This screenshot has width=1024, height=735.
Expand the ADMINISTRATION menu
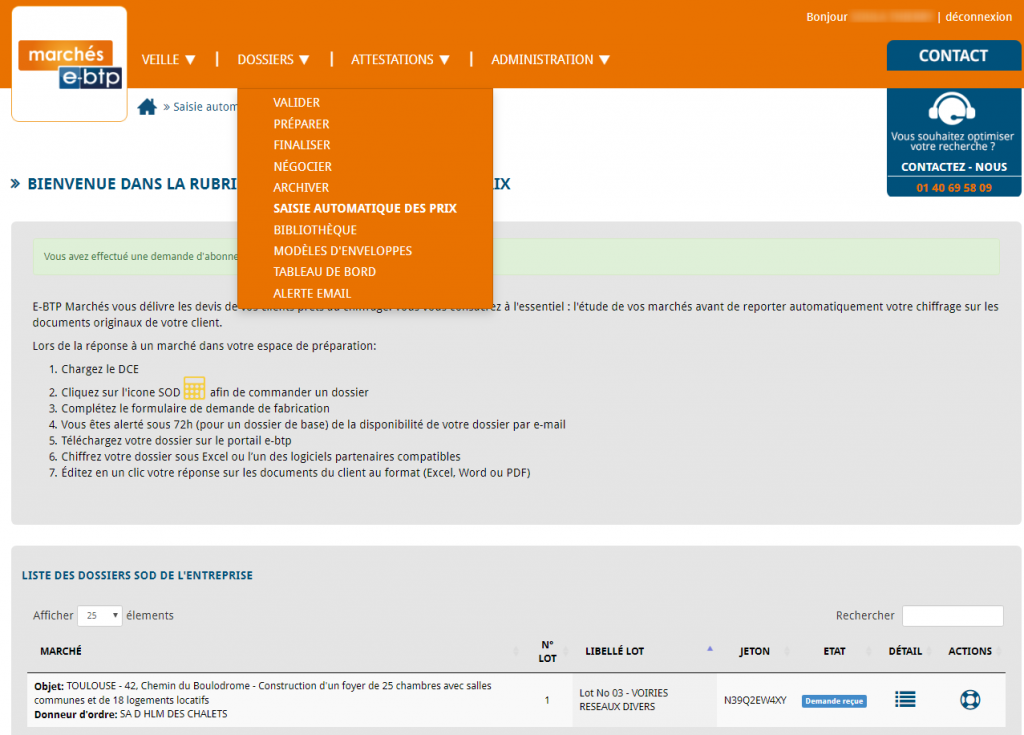coord(551,59)
